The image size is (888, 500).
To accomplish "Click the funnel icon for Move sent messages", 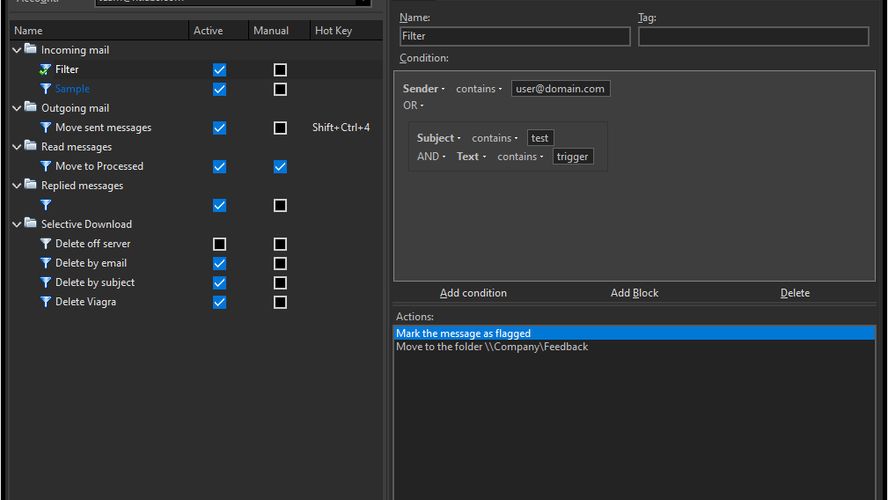I will 45,128.
